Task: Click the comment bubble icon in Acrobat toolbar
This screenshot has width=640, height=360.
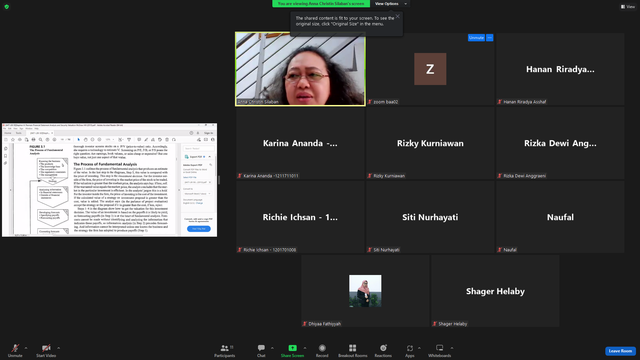Action: (139, 140)
